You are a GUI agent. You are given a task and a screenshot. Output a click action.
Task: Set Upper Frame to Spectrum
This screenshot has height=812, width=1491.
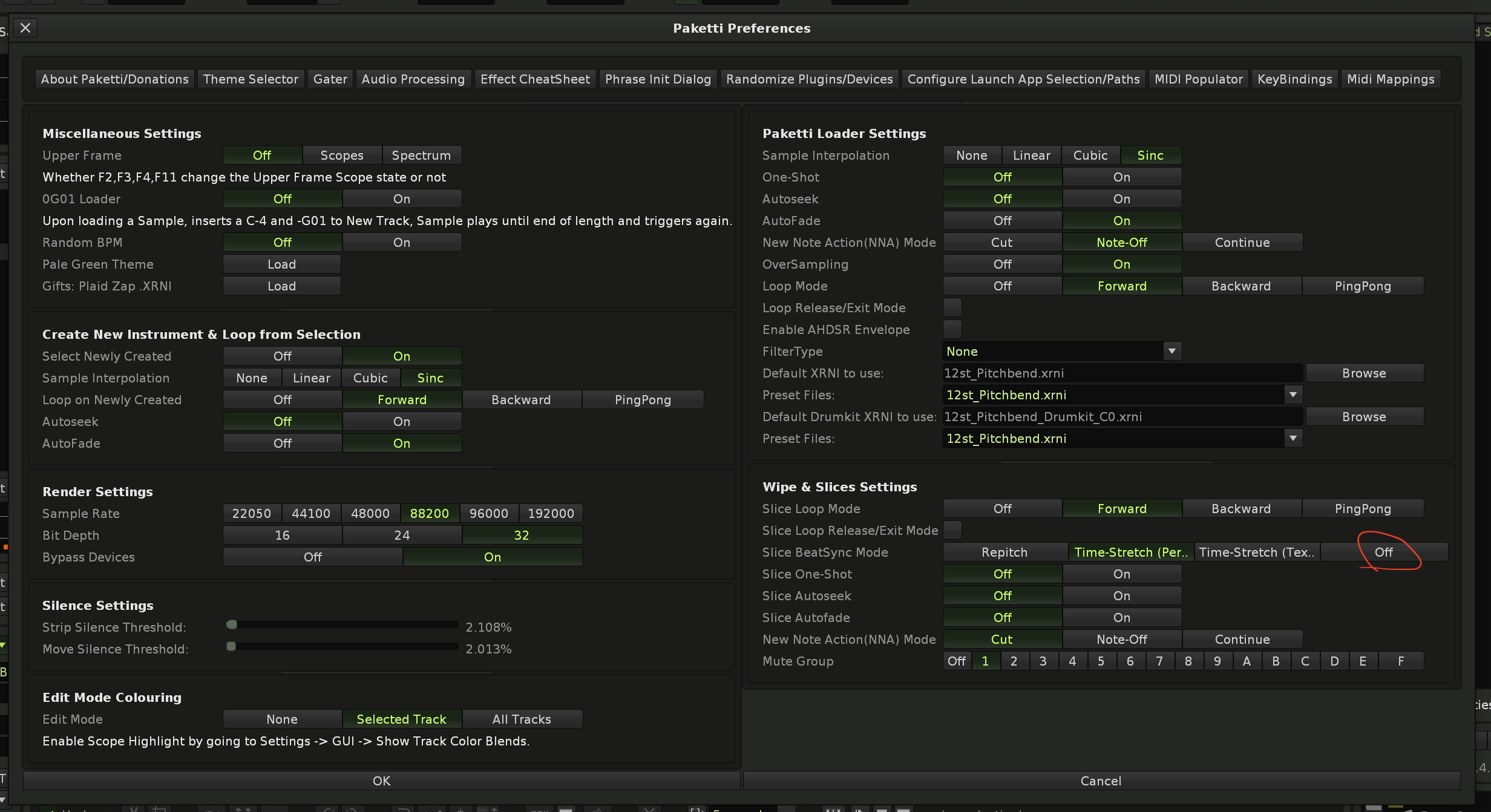click(x=421, y=156)
